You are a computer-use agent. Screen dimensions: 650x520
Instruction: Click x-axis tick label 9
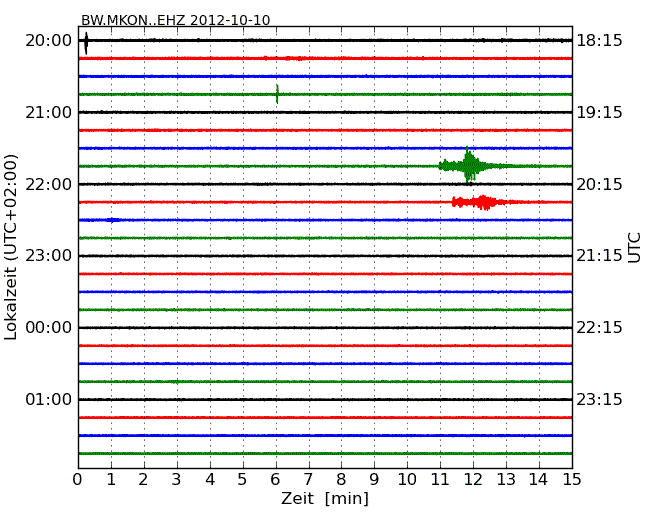[374, 480]
